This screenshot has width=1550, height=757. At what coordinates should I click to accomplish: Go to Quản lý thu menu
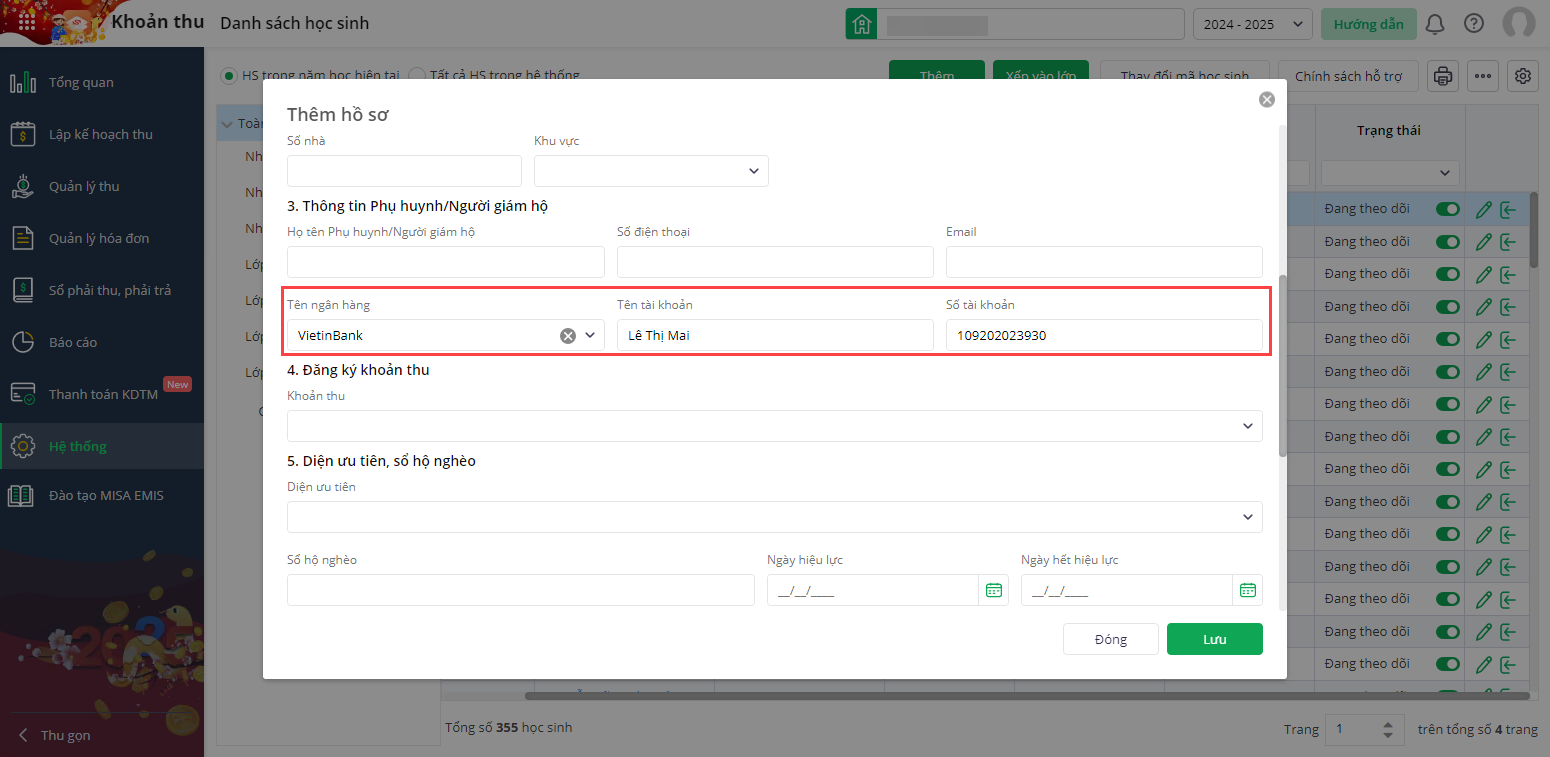(x=83, y=186)
